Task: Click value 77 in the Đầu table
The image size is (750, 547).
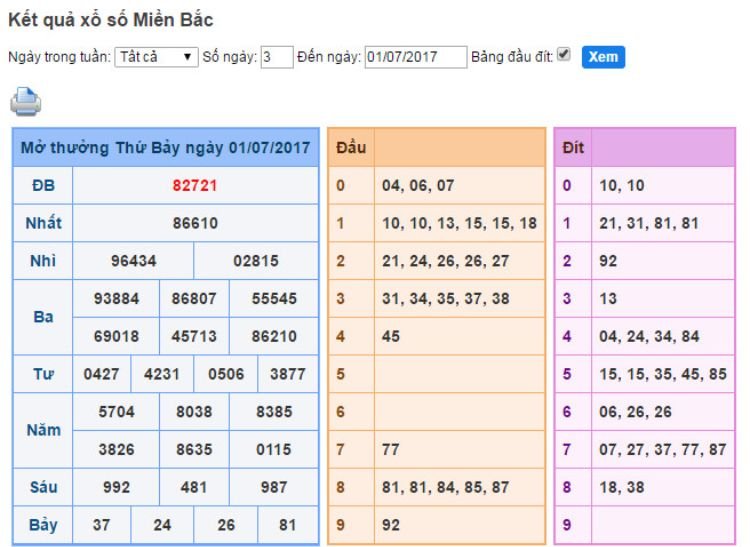Action: coord(391,450)
